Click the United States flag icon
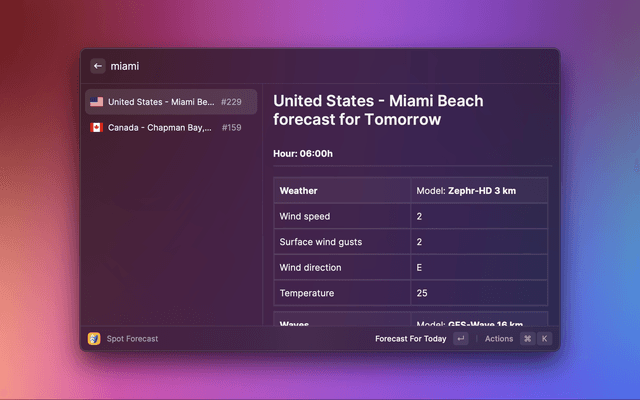The width and height of the screenshot is (640, 400). (96, 102)
